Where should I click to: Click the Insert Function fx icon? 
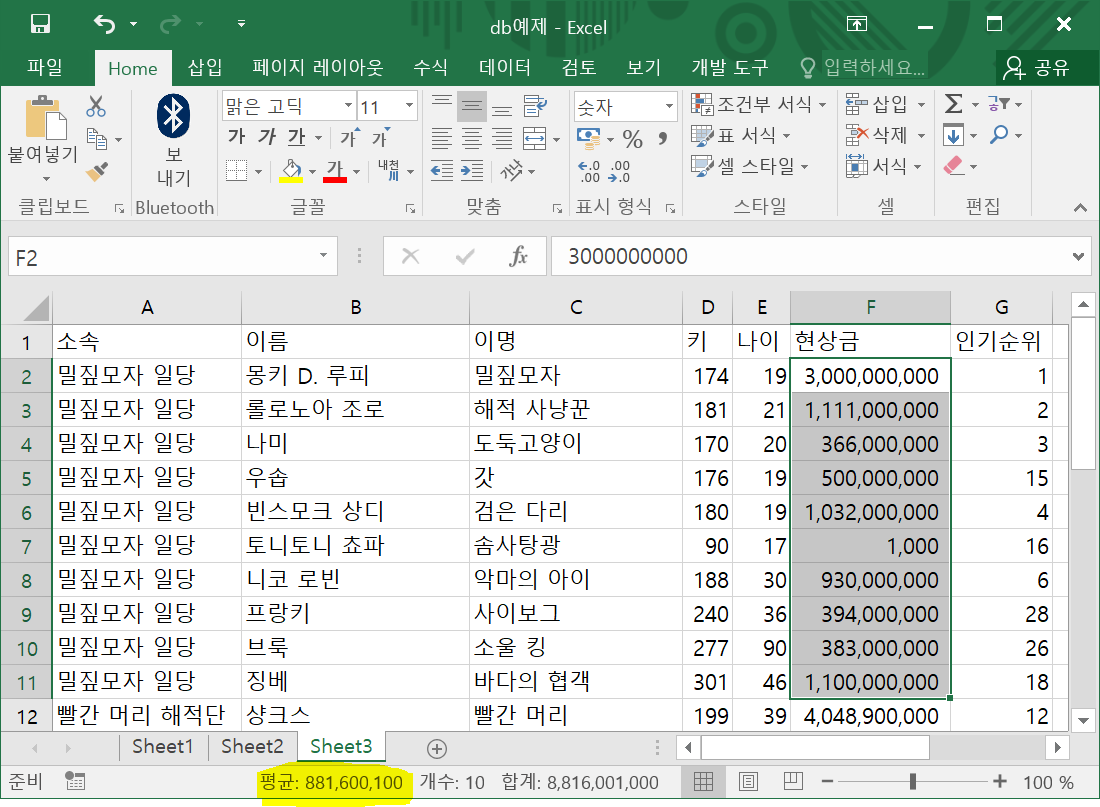518,256
